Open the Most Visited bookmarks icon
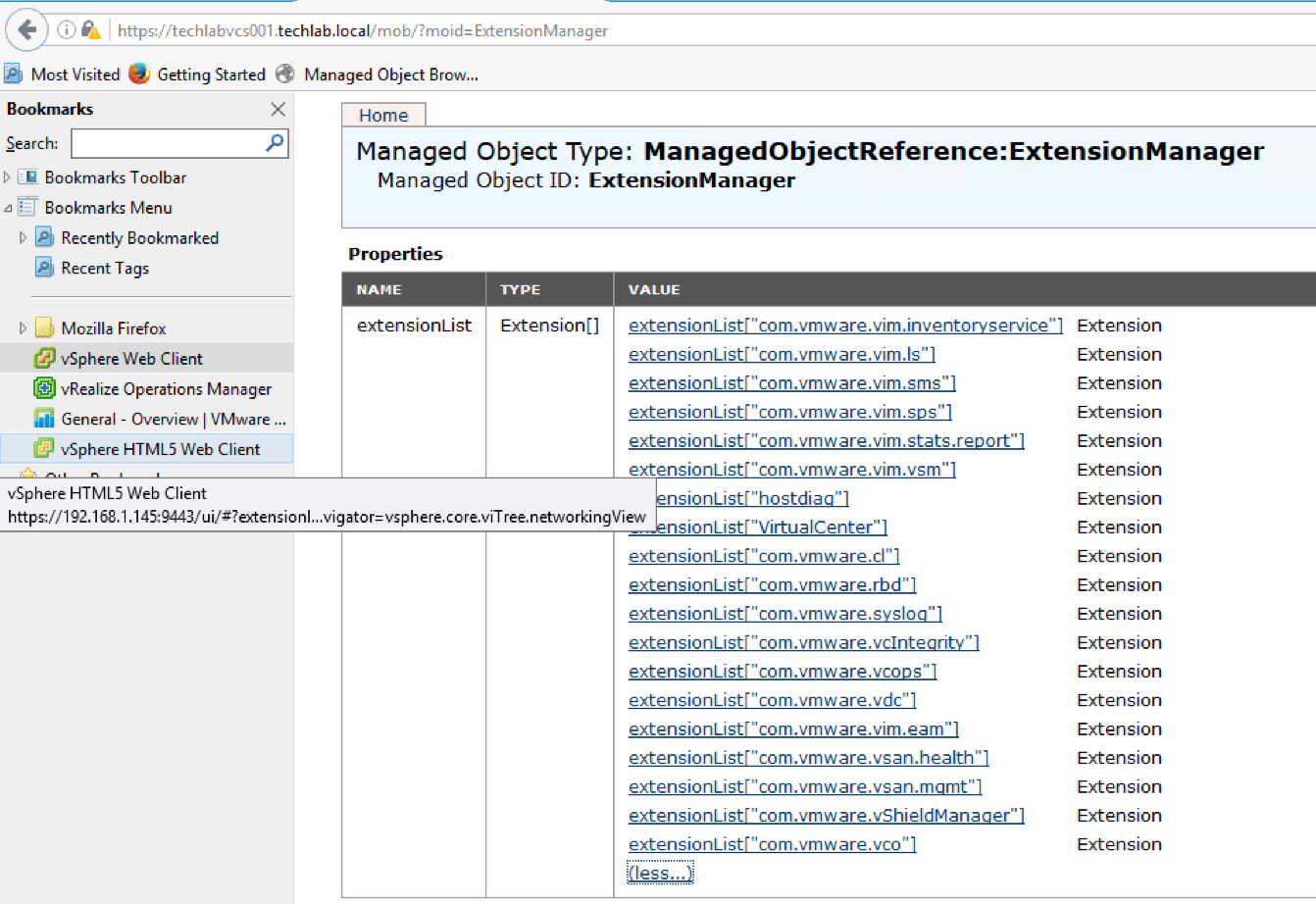This screenshot has width=1316, height=904. (x=14, y=74)
